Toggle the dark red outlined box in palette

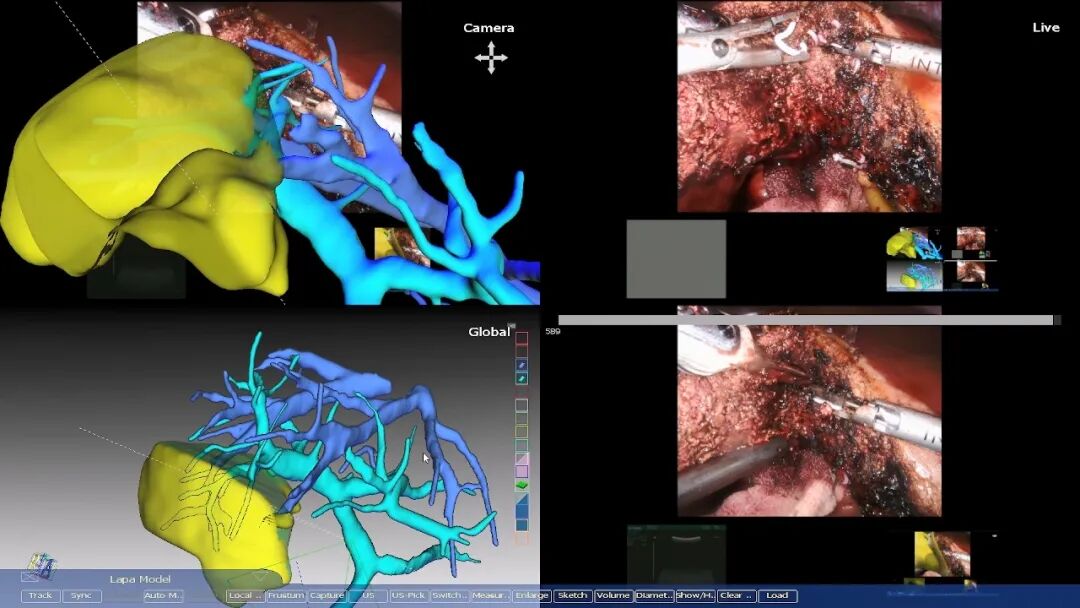[x=521, y=338]
